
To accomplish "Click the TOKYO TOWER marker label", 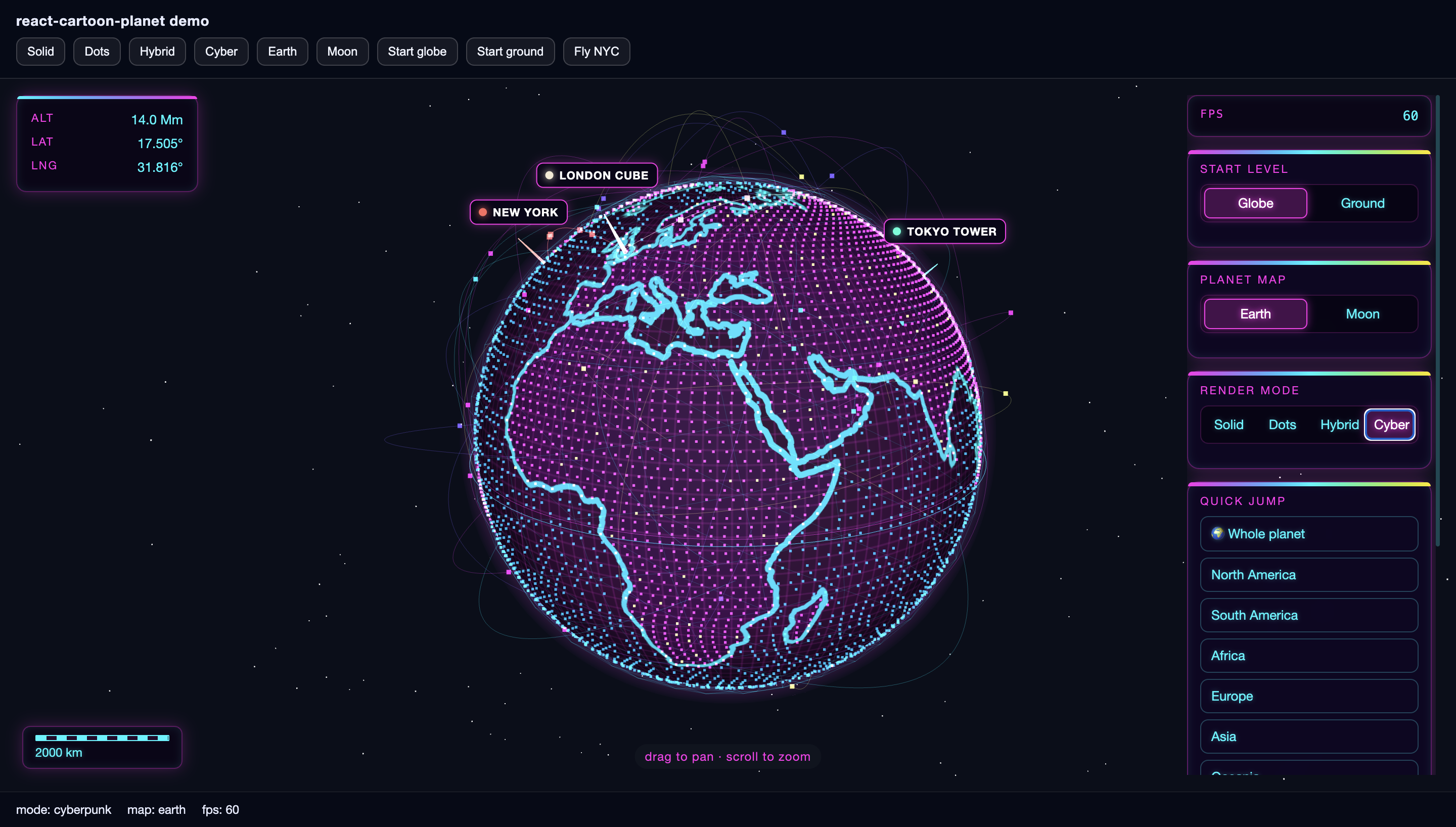I will click(x=945, y=232).
